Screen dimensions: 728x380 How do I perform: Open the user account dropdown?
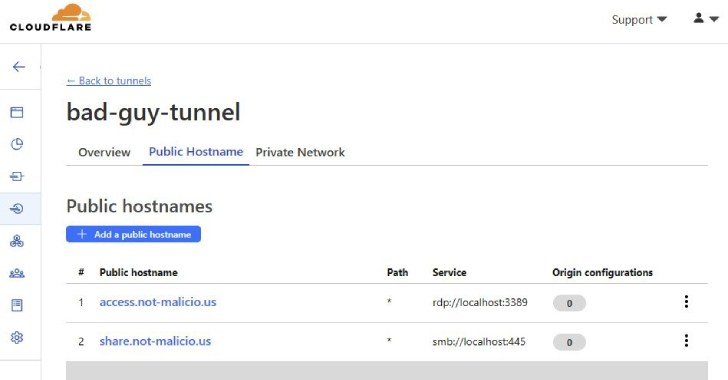(706, 19)
